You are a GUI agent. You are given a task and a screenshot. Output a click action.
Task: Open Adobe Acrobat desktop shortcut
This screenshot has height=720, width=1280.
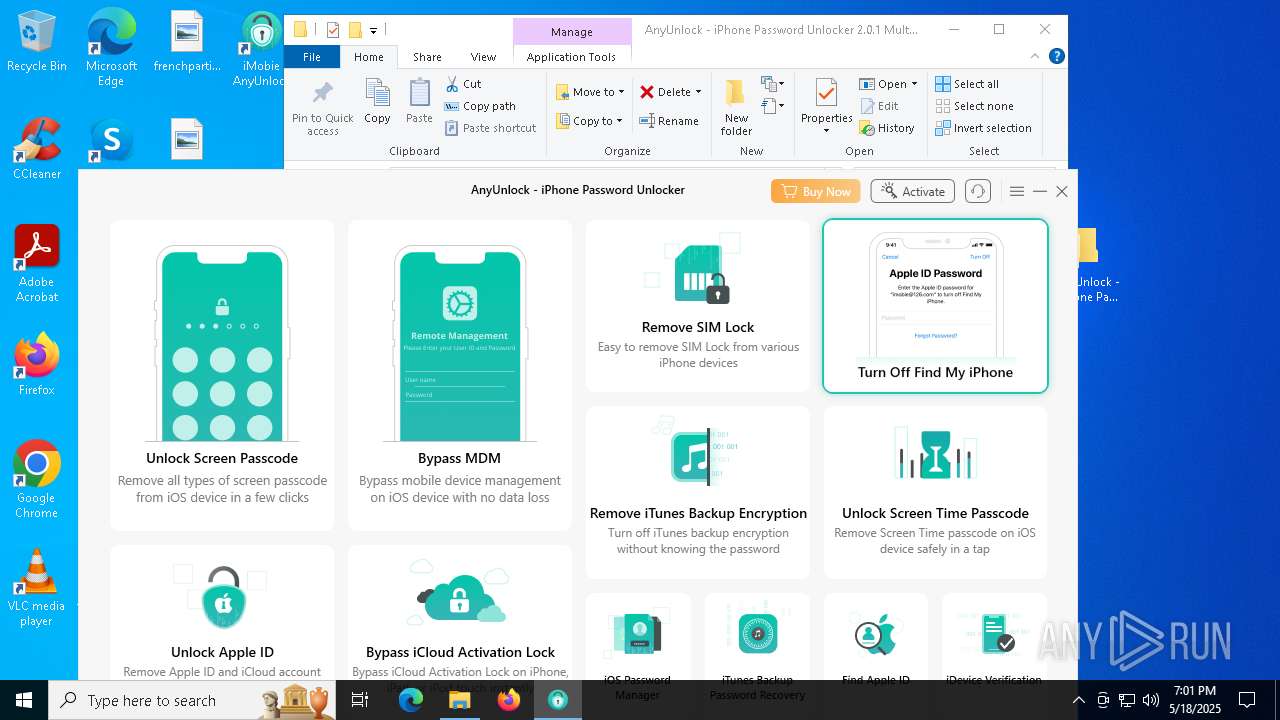click(37, 264)
